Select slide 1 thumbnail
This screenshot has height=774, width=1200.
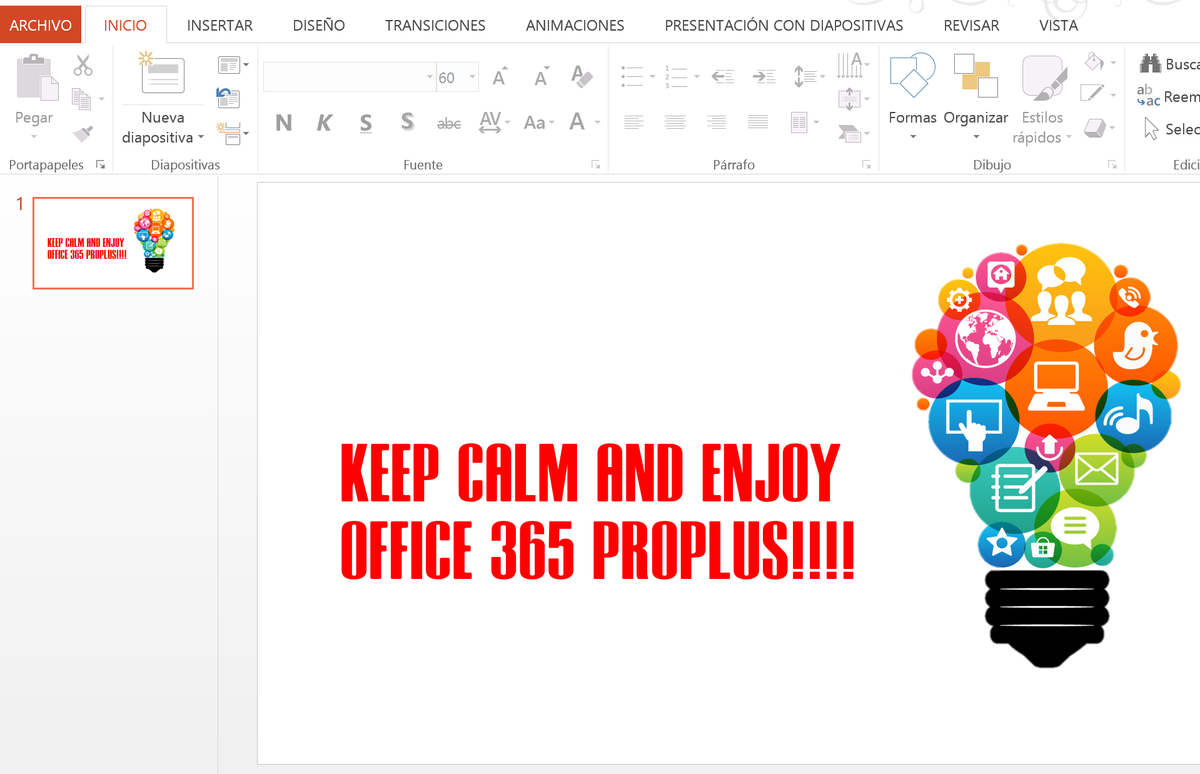[113, 243]
